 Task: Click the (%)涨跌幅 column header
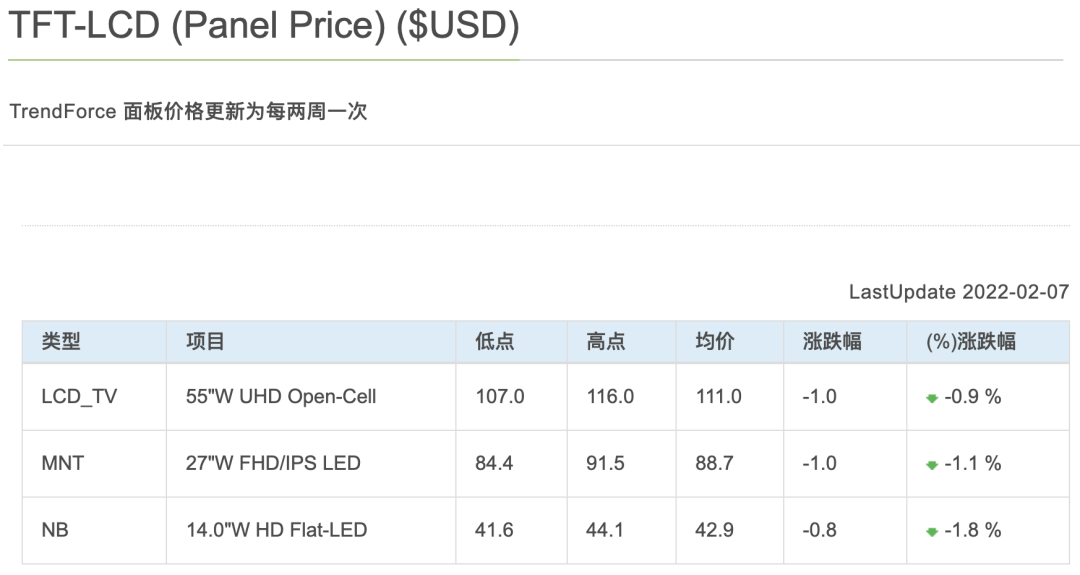[971, 342]
